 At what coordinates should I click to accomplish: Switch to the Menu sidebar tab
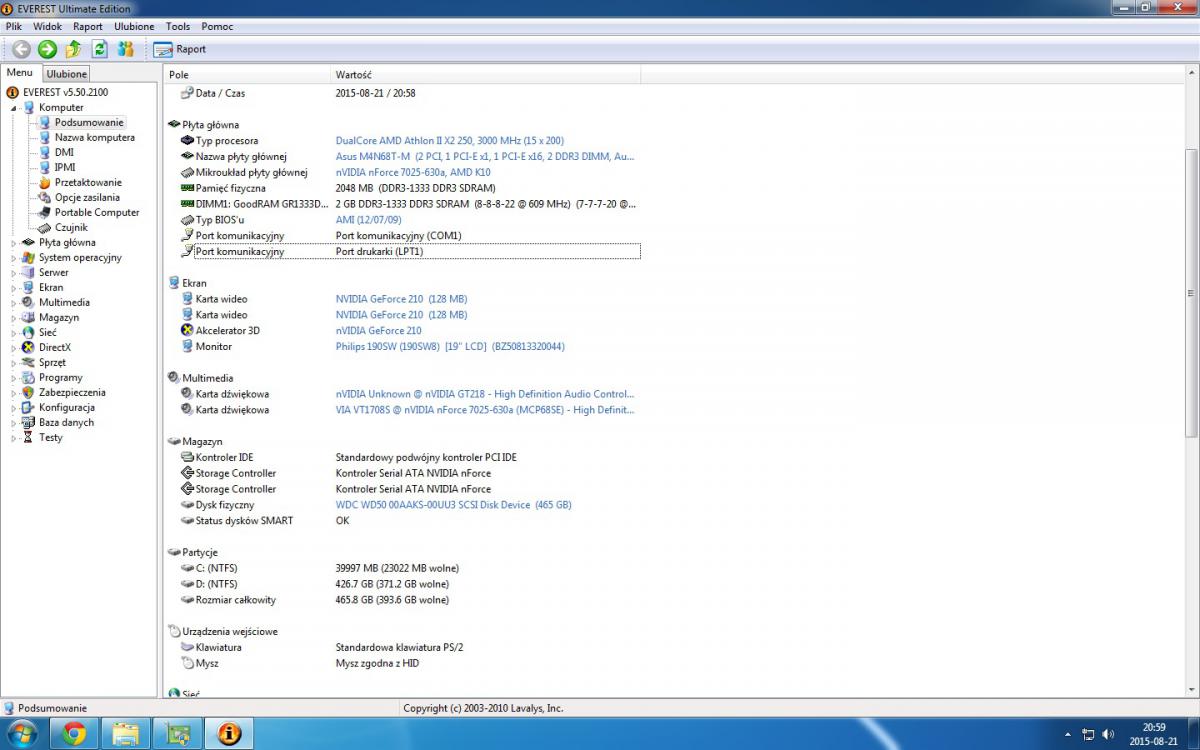tap(19, 73)
